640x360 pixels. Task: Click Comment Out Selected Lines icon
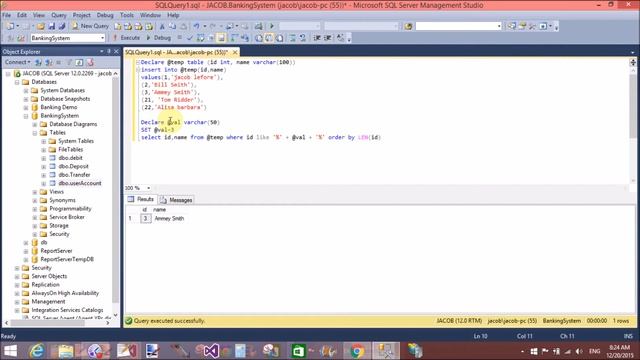(293, 38)
